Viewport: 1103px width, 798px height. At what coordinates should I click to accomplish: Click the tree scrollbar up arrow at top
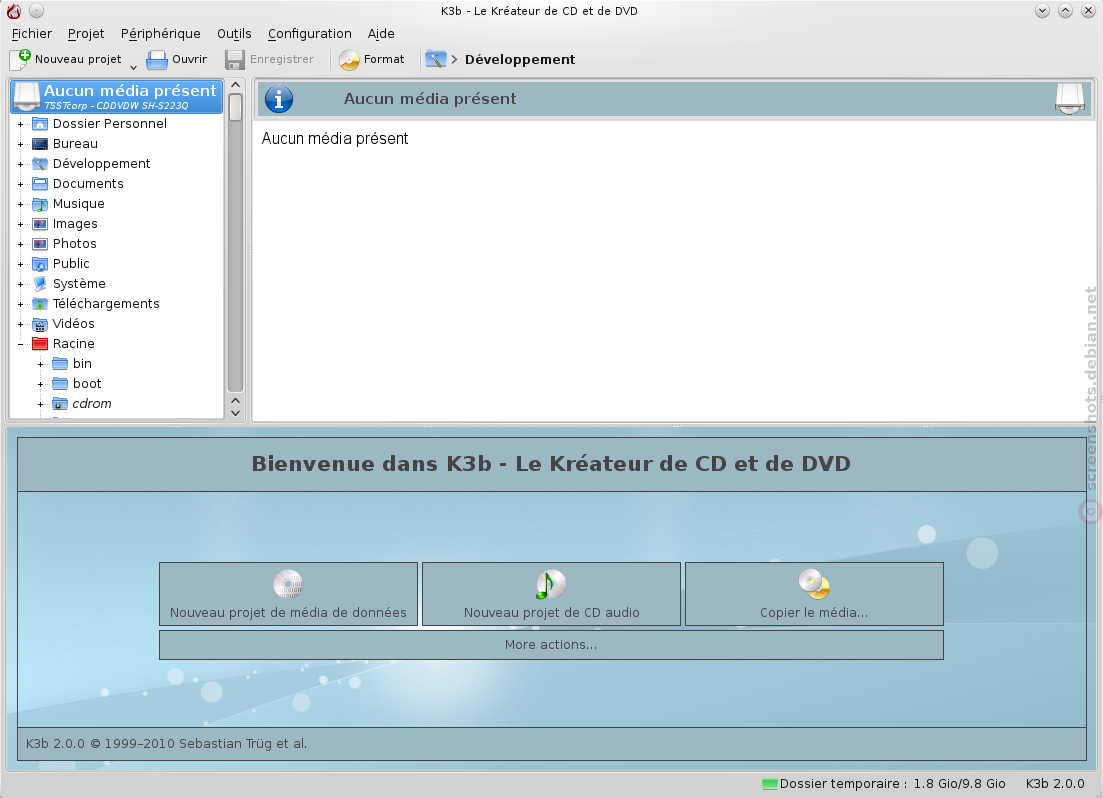236,85
